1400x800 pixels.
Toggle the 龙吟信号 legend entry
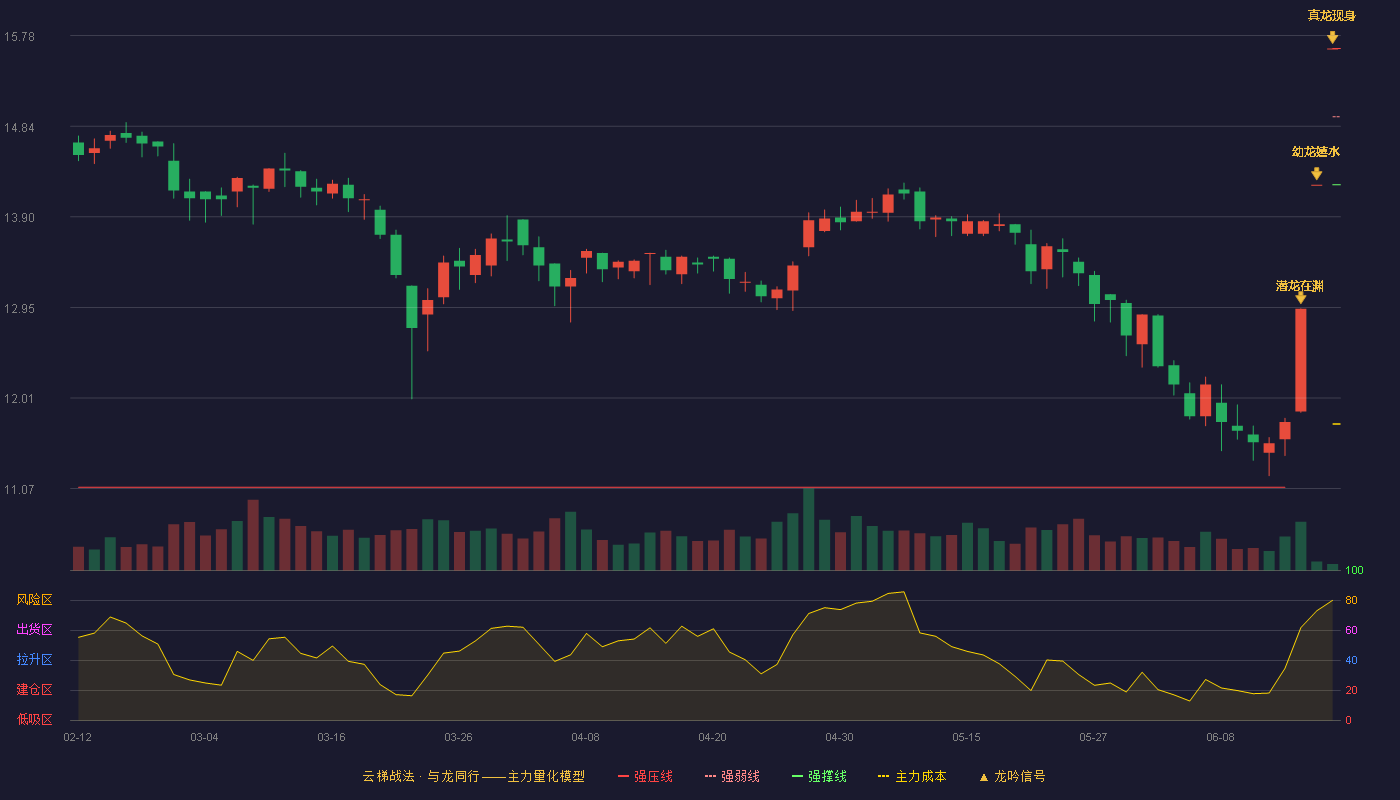(1012, 776)
